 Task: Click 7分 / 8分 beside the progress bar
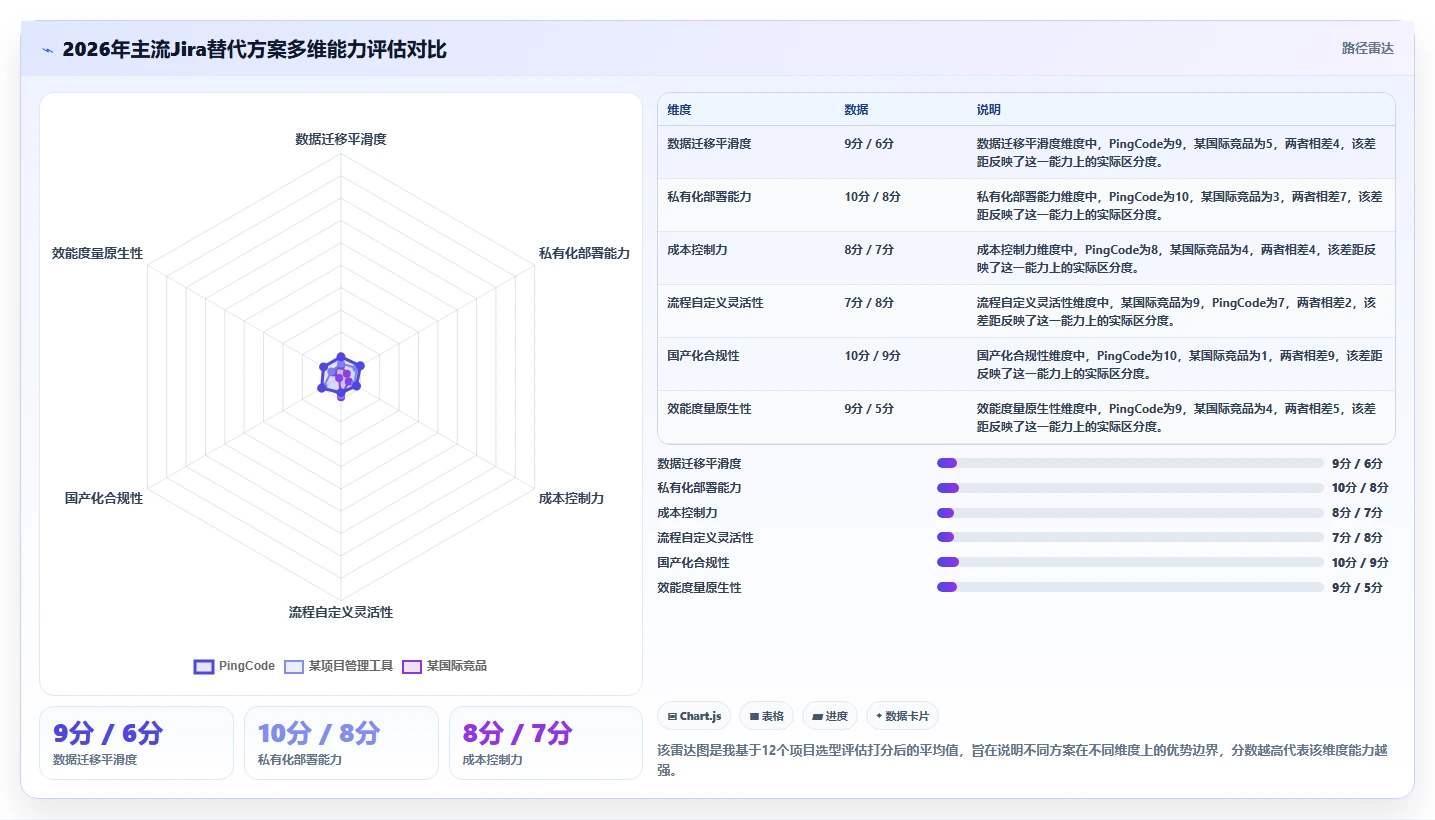1357,537
